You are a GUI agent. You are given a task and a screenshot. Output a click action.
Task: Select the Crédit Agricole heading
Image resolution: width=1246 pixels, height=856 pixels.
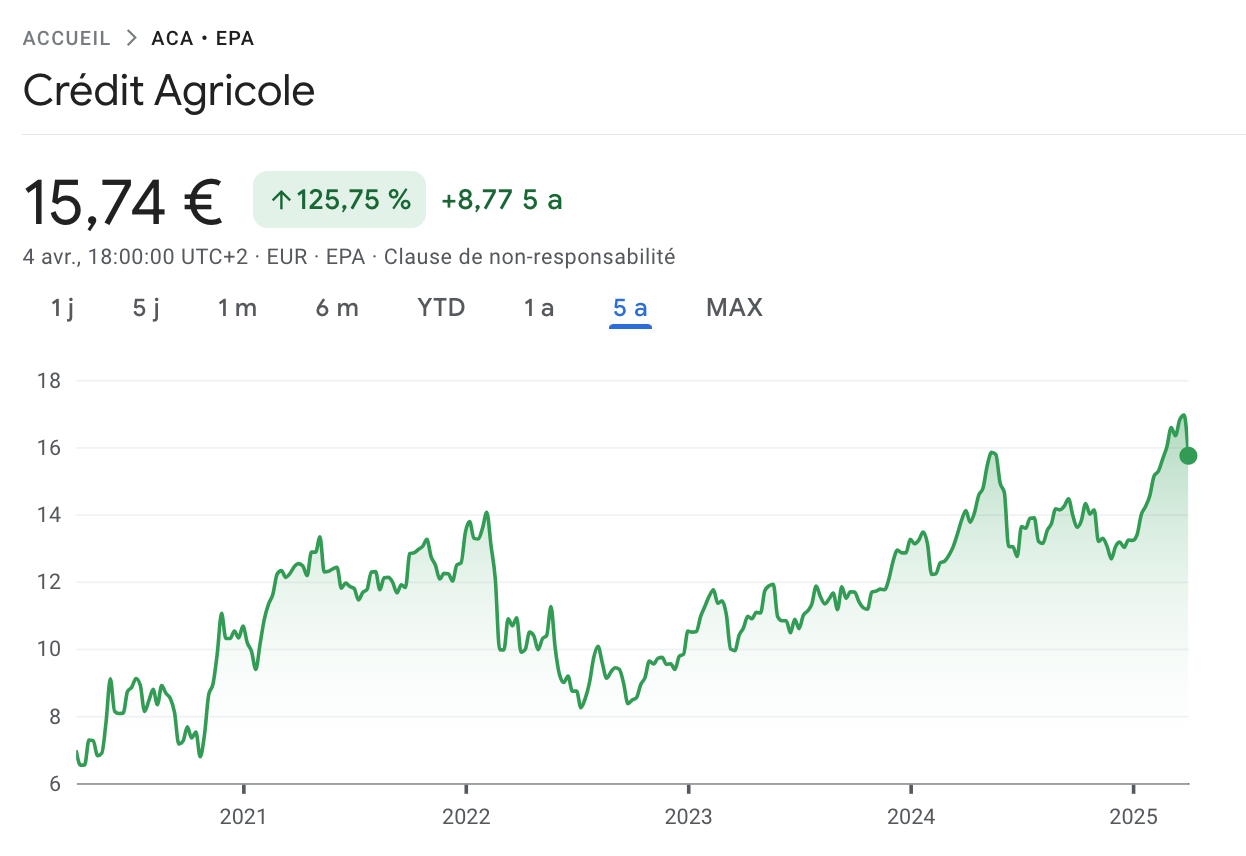coord(169,91)
